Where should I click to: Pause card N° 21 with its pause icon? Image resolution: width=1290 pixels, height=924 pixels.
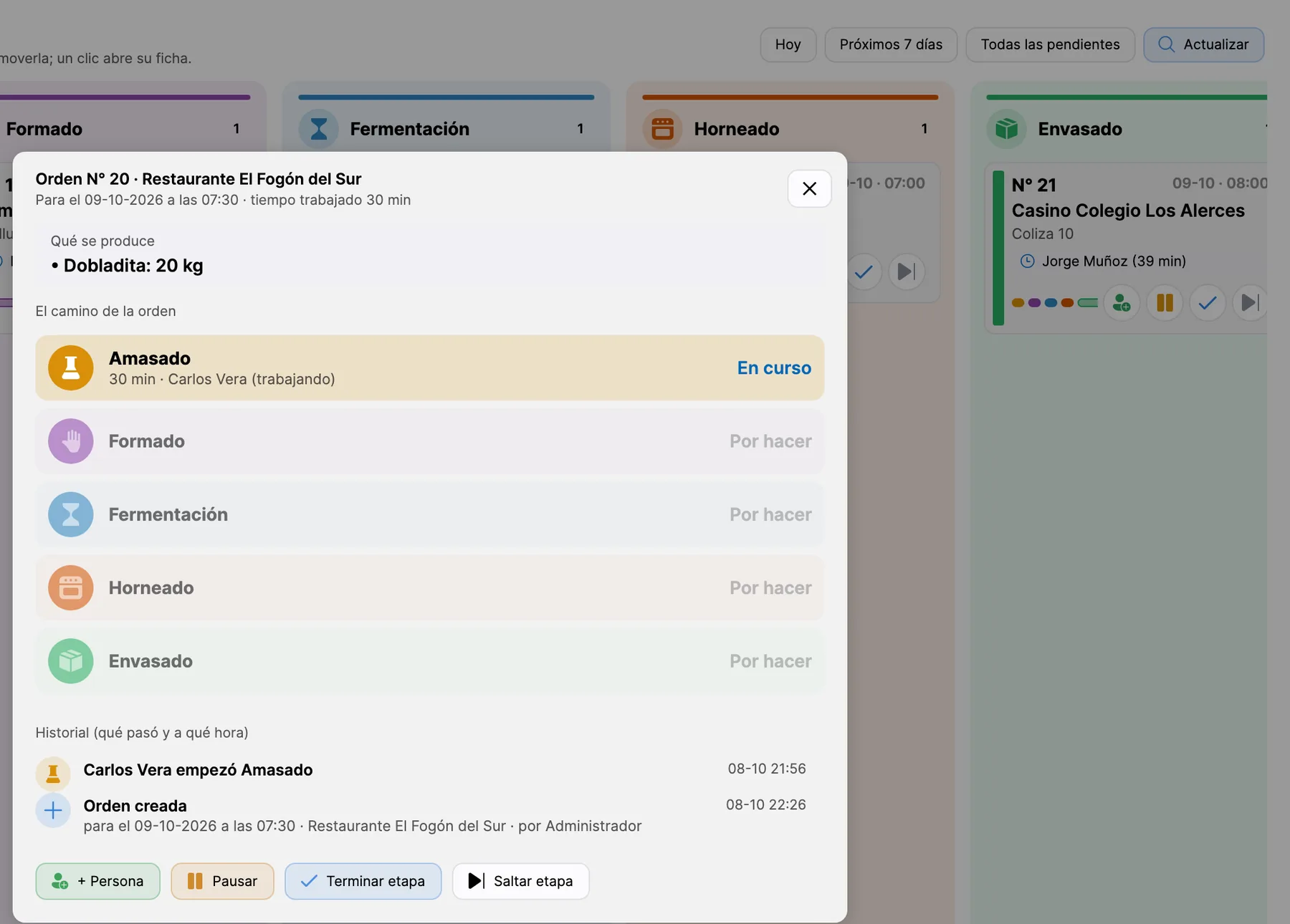pos(1165,303)
